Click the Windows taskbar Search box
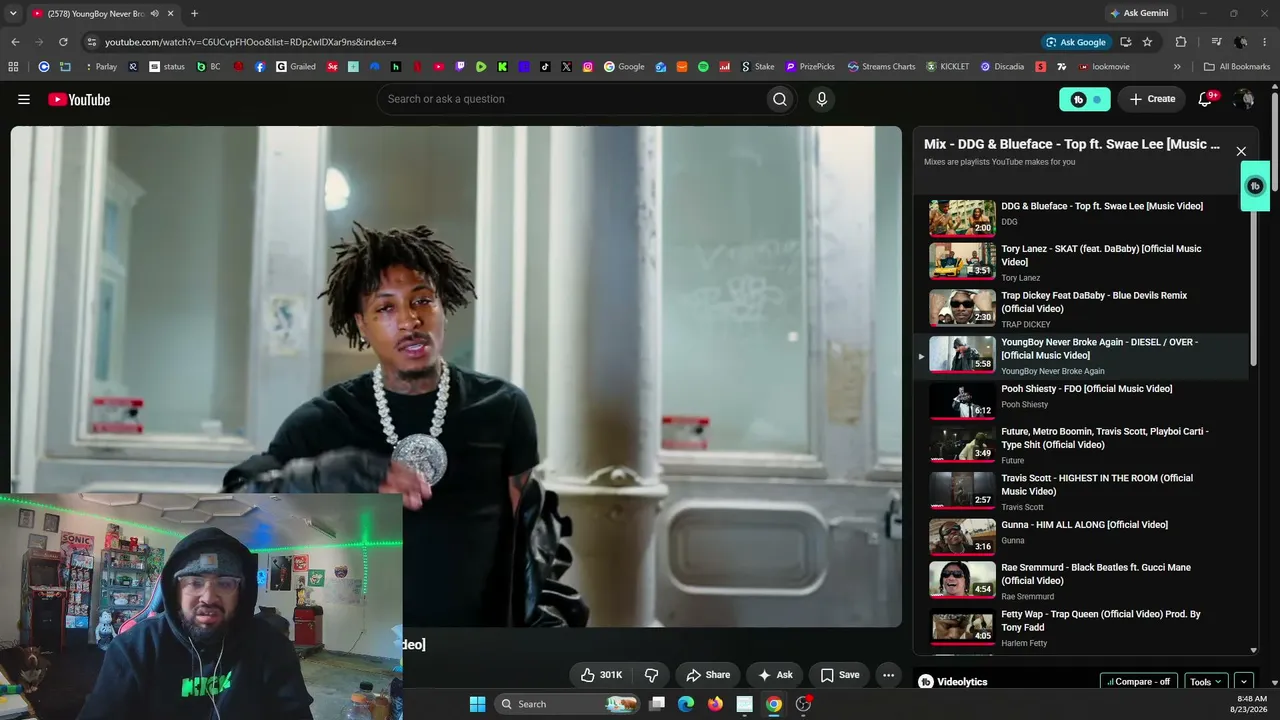The height and width of the screenshot is (720, 1280). click(x=568, y=704)
